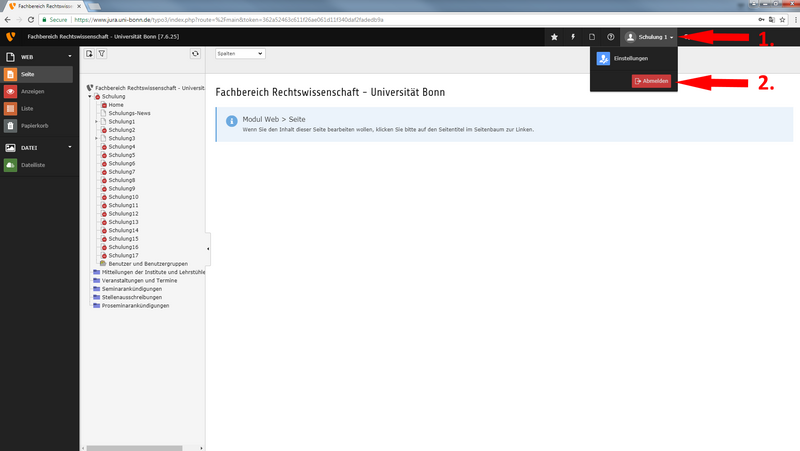Open the Proseminarankündigungen folder
The width and height of the screenshot is (800, 451).
pyautogui.click(x=135, y=306)
